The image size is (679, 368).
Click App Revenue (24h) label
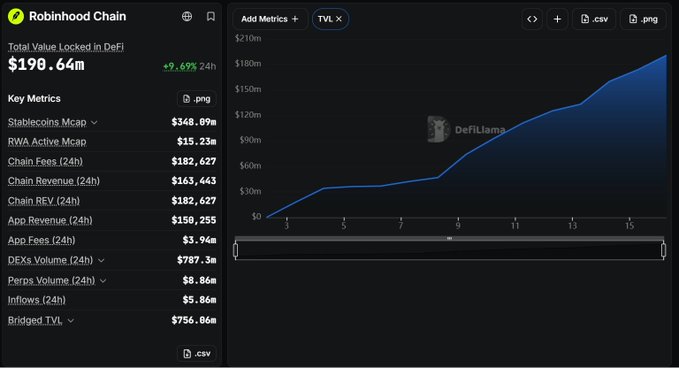tap(50, 220)
